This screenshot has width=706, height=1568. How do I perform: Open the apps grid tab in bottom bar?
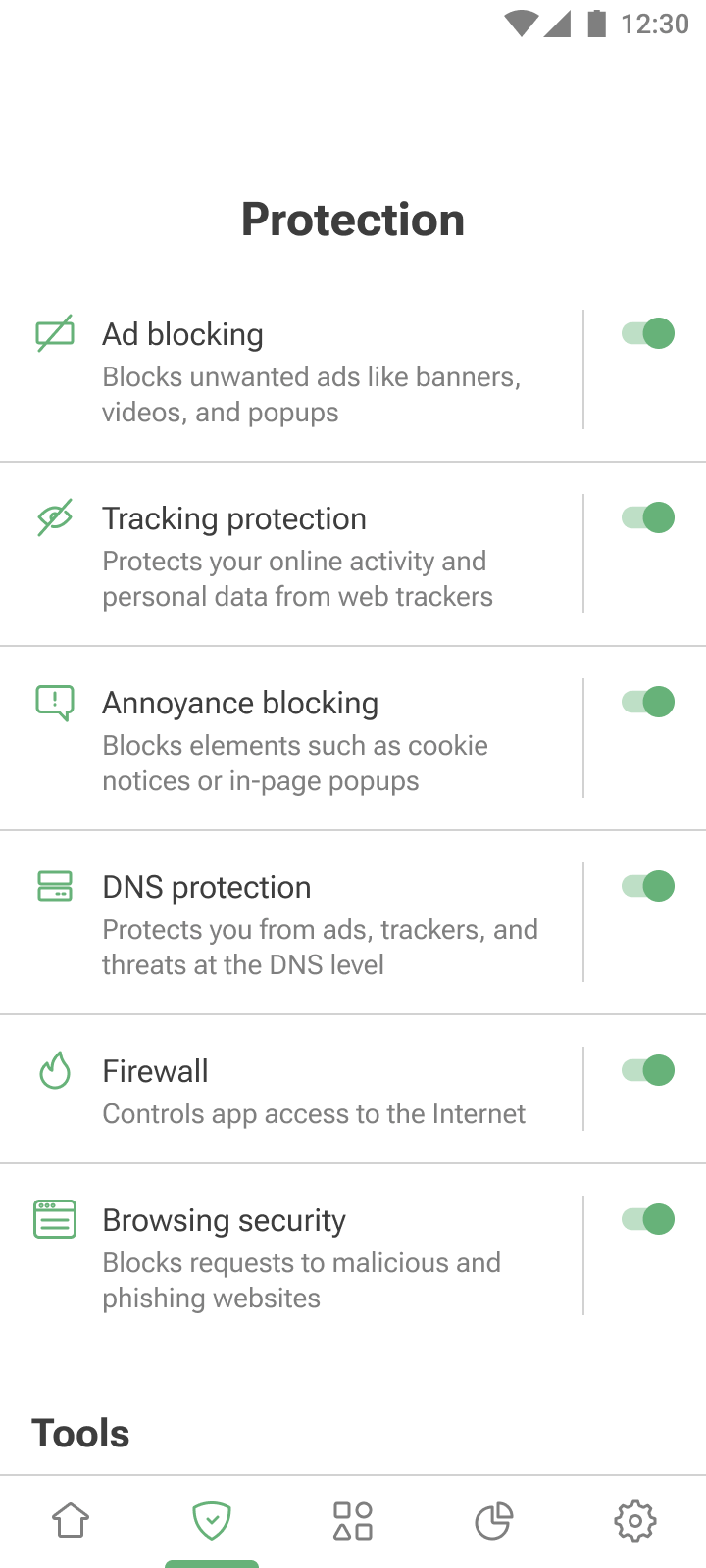353,1521
